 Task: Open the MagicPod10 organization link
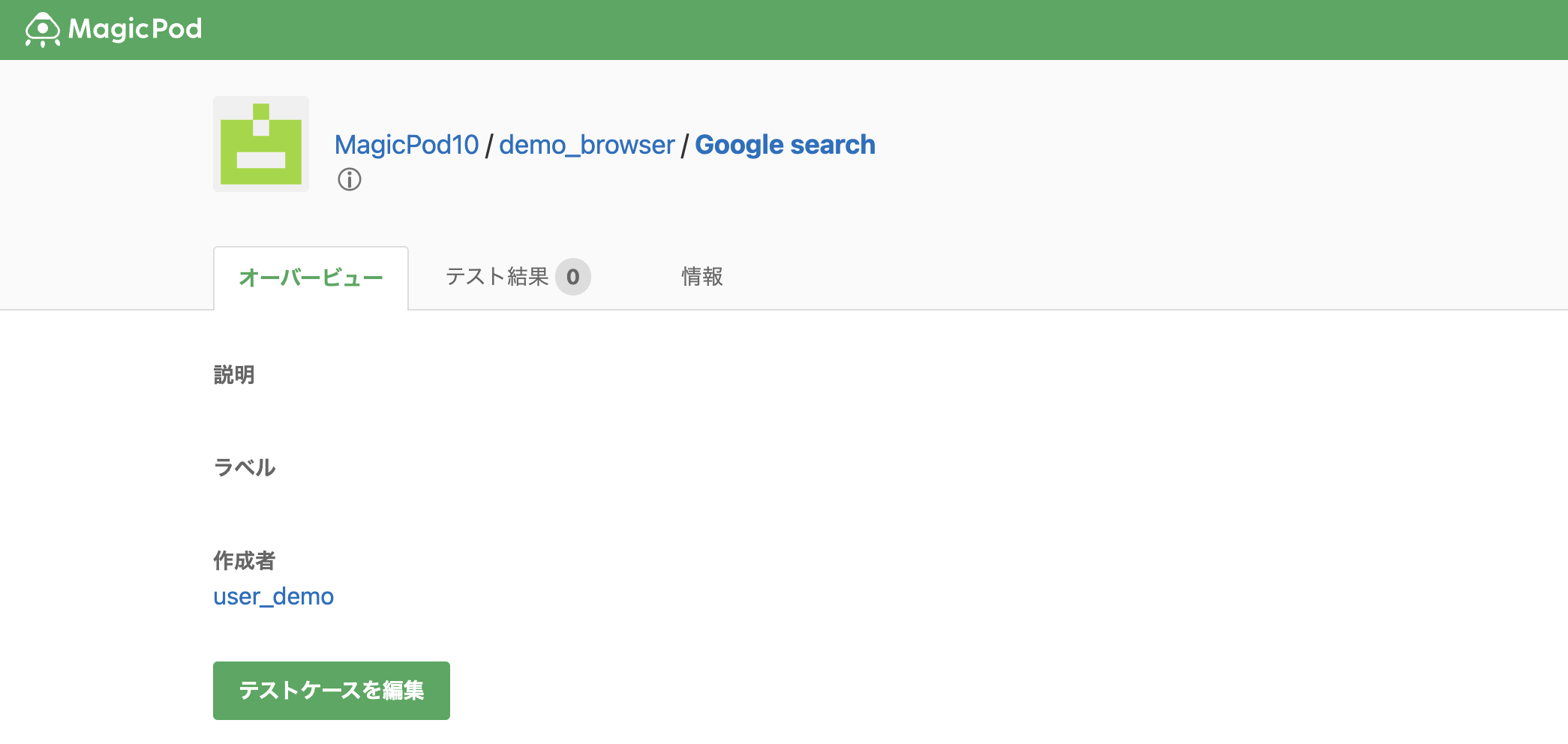click(x=407, y=145)
